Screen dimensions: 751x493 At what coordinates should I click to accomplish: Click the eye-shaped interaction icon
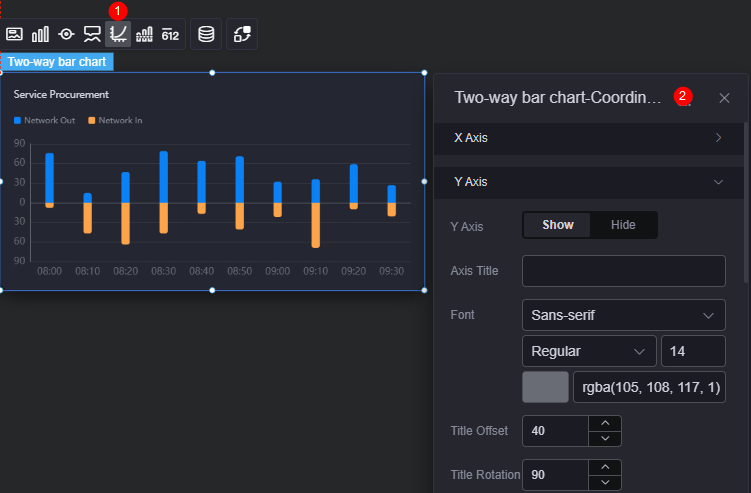pyautogui.click(x=66, y=34)
